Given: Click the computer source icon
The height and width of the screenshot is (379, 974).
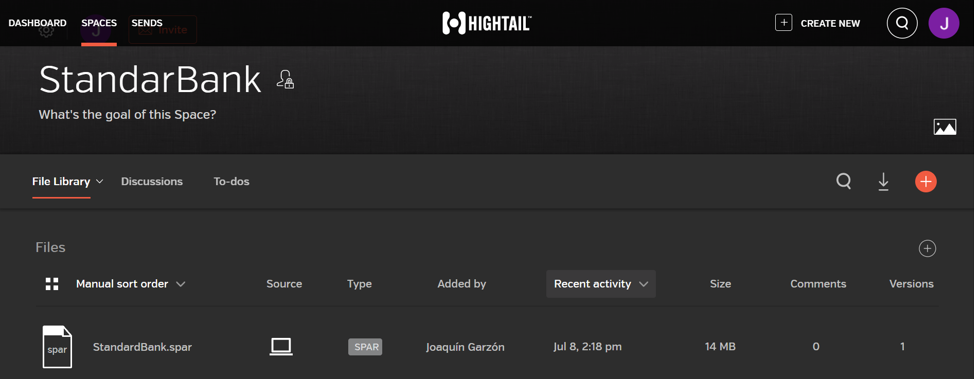Looking at the screenshot, I should tap(281, 347).
